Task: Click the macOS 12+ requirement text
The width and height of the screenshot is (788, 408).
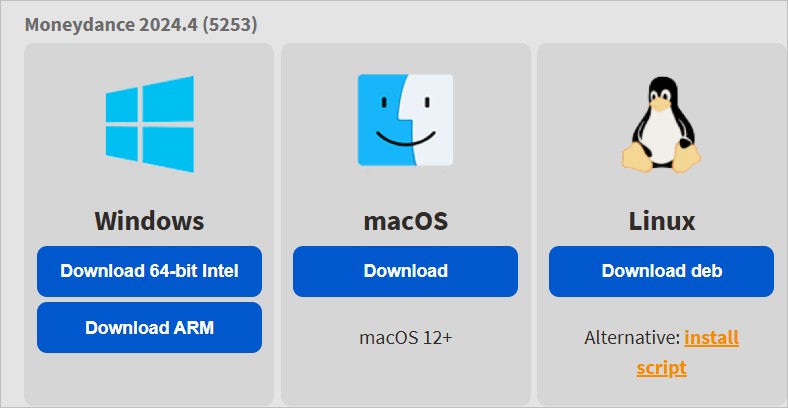Action: (405, 337)
